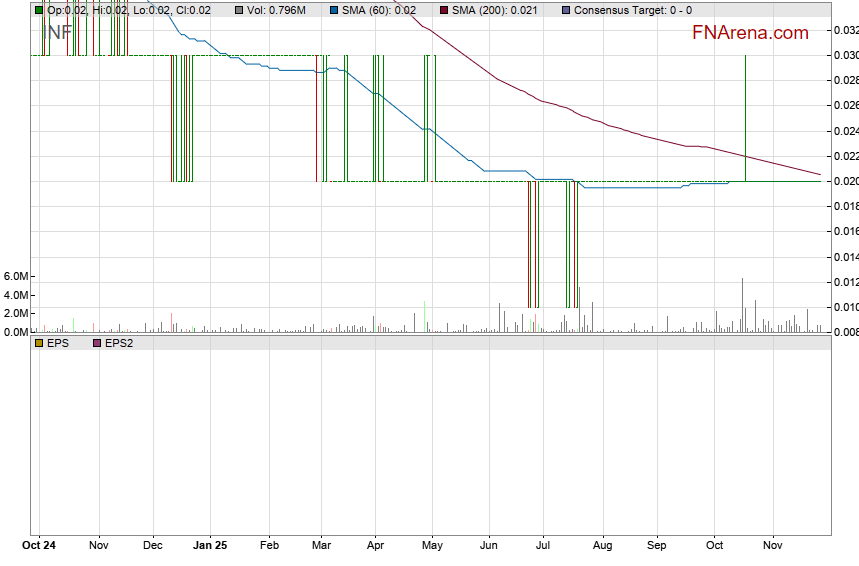
Task: Click the 6.0M volume axis label
Action: click(x=16, y=276)
